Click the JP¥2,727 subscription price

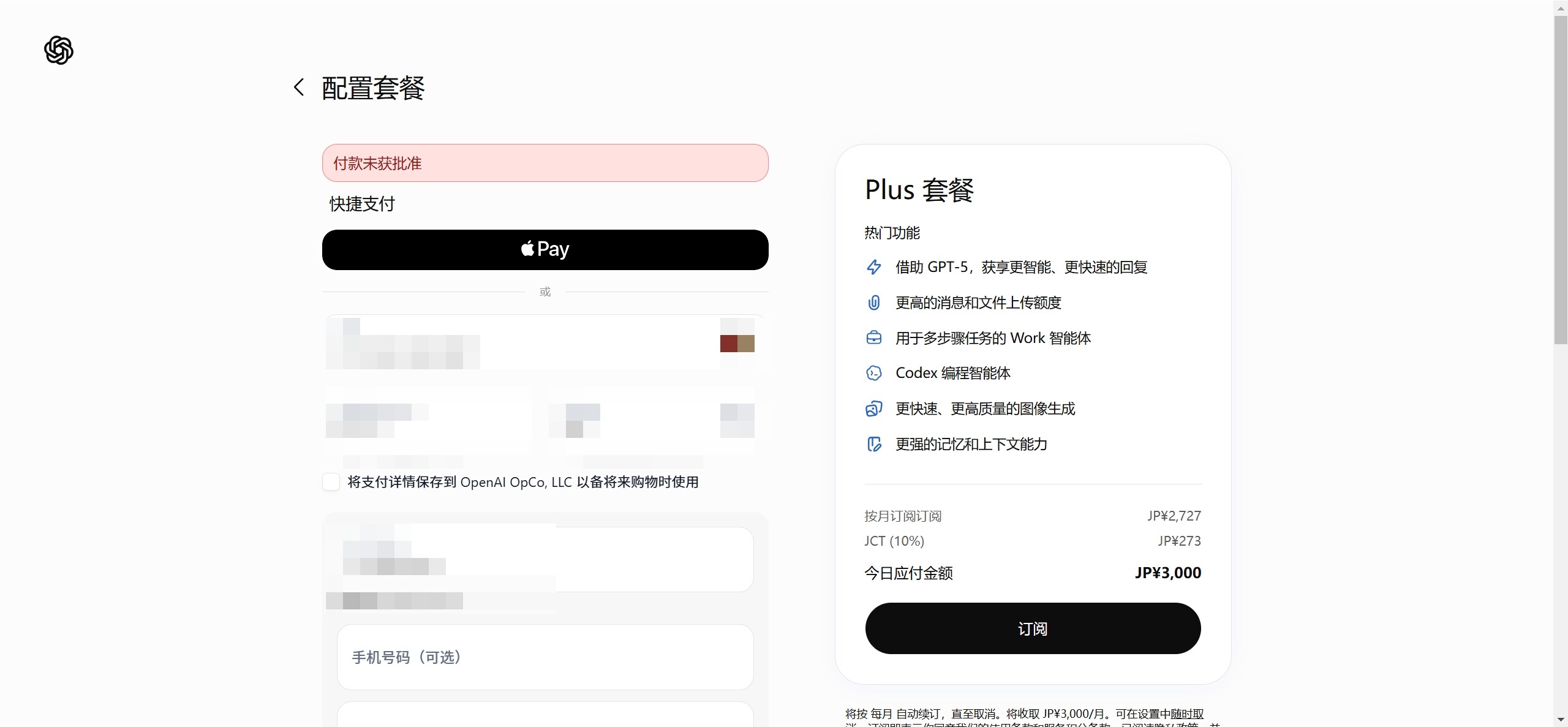(x=1174, y=516)
